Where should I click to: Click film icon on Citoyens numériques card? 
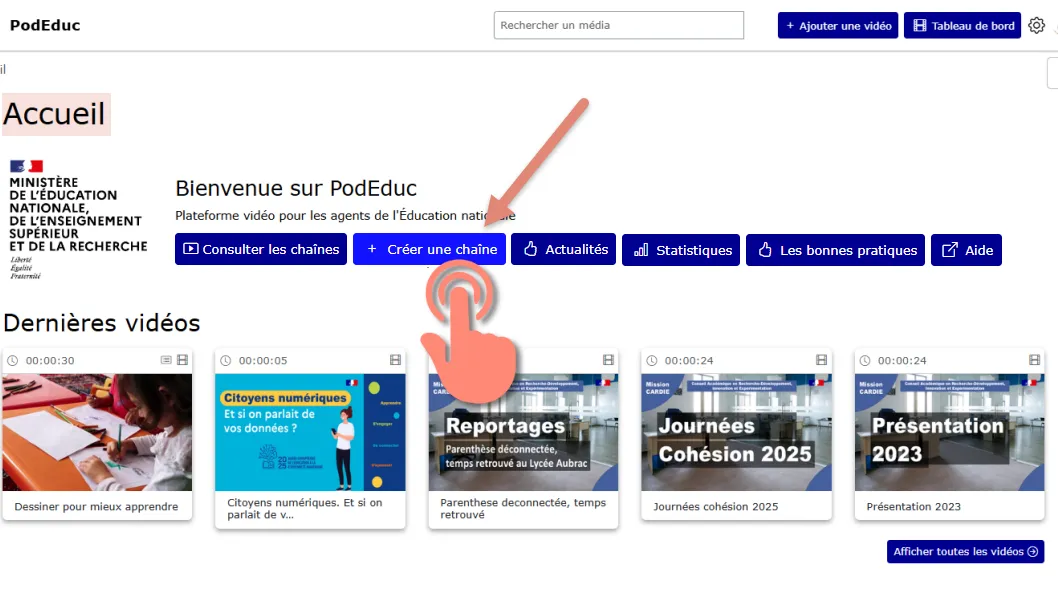tap(395, 360)
